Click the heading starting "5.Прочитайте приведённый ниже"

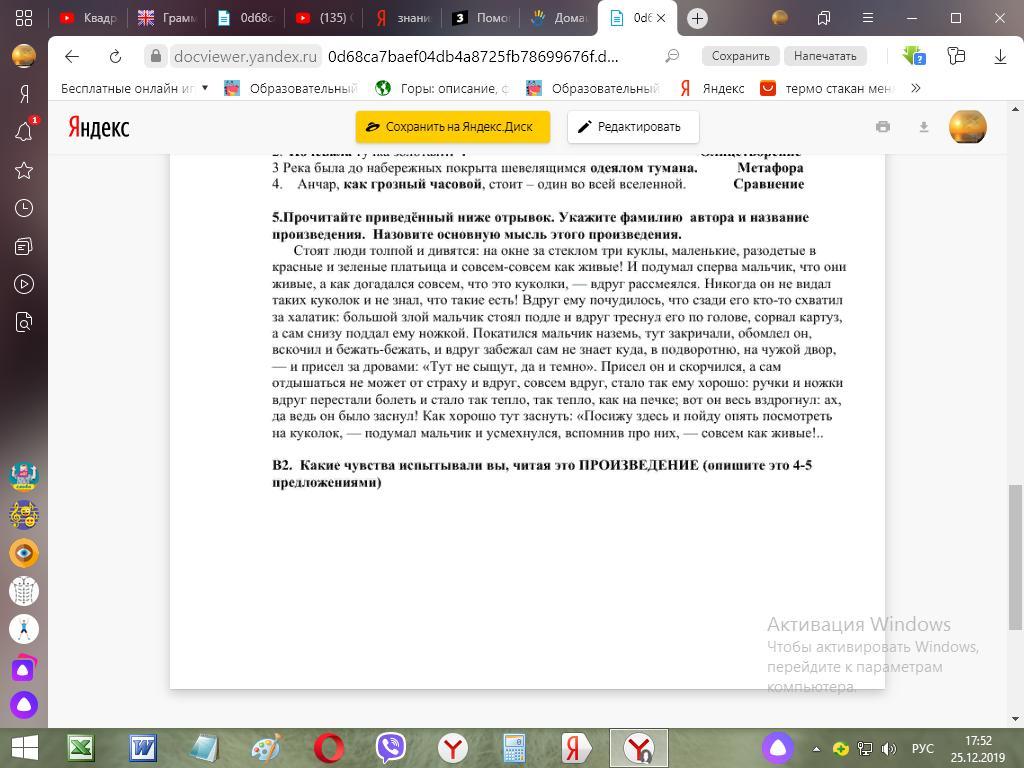pos(540,226)
